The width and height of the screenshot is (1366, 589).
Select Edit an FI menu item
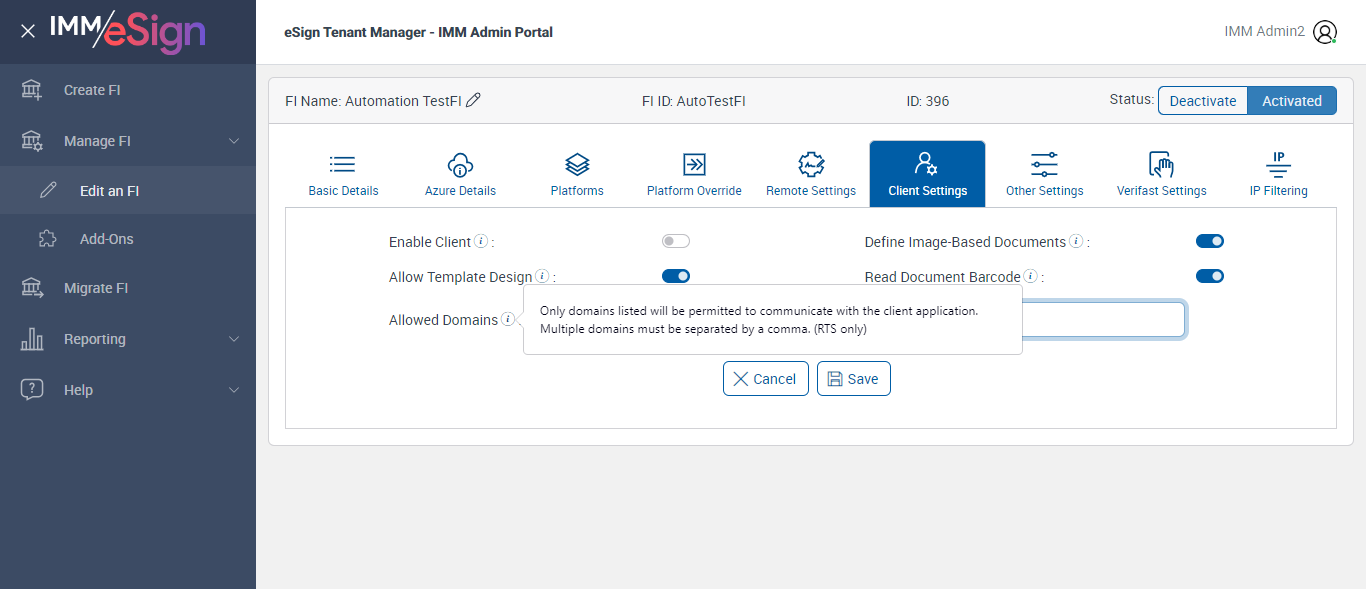point(128,190)
